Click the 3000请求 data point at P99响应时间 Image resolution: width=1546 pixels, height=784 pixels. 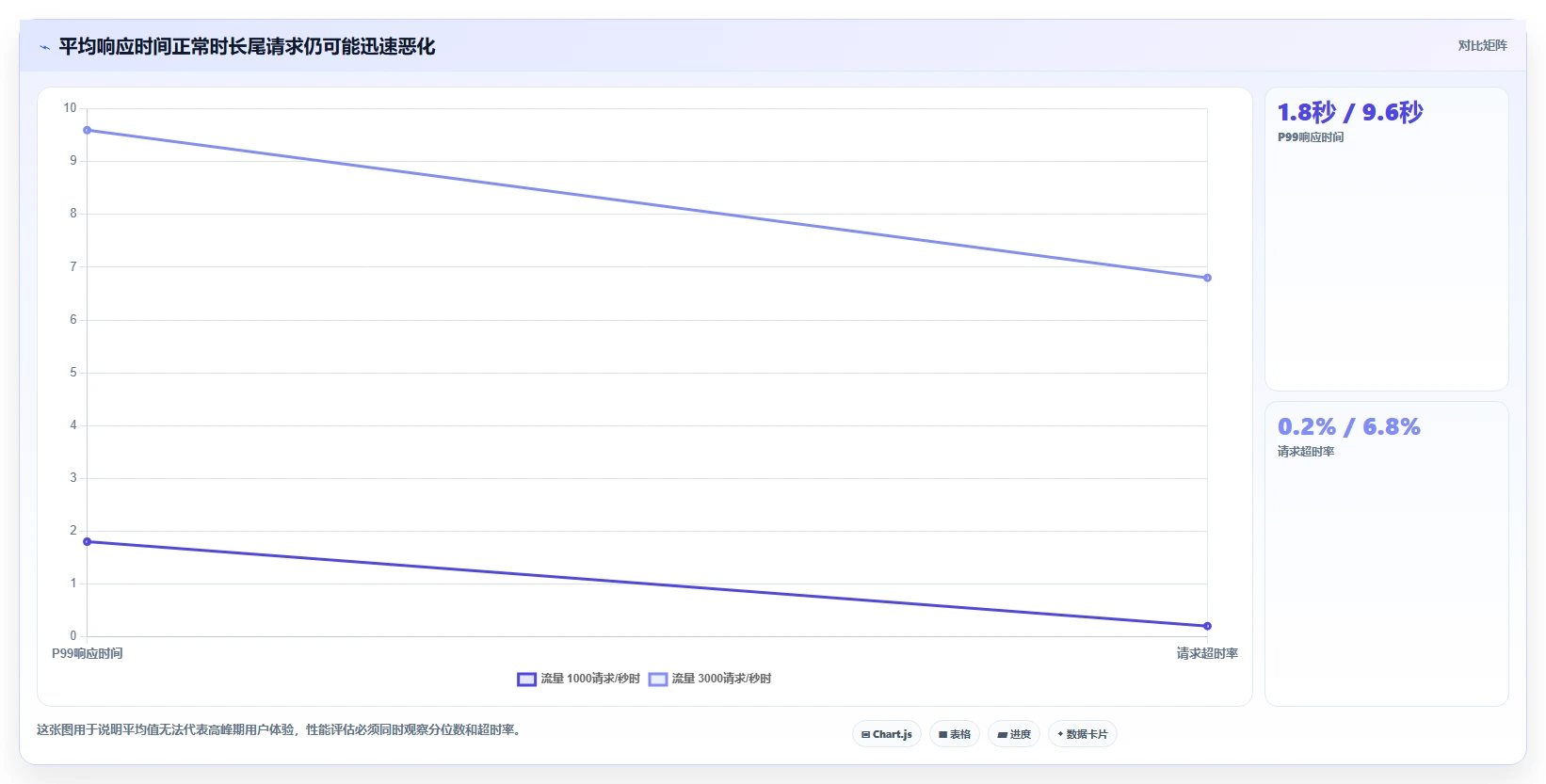pyautogui.click(x=88, y=130)
